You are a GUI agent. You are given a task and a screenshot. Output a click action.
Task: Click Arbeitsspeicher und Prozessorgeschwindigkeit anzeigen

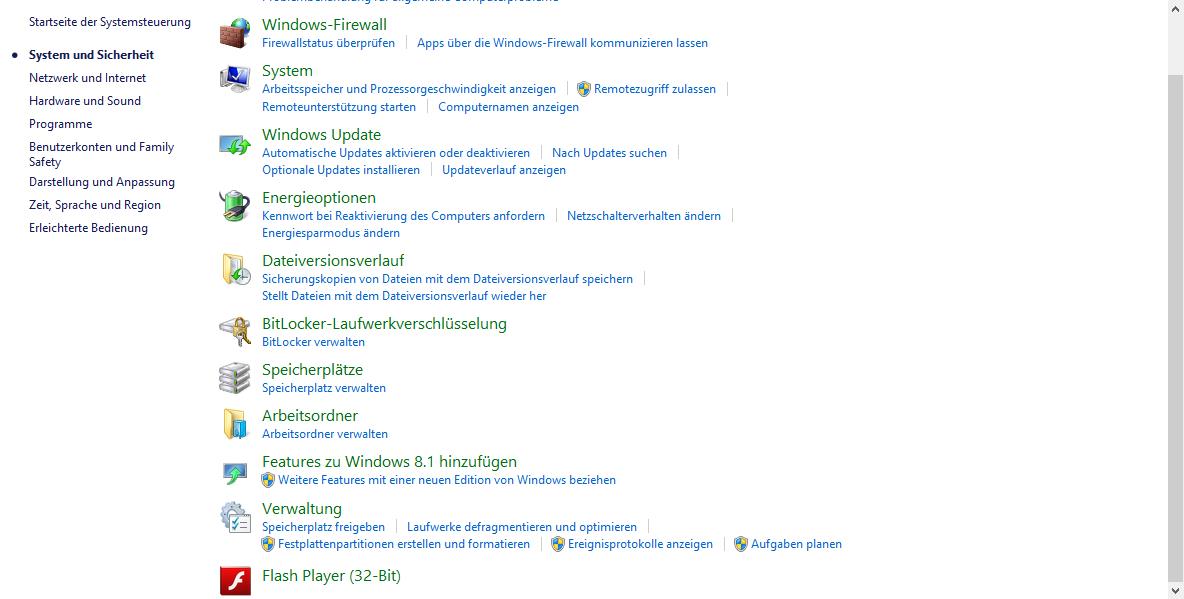click(409, 89)
